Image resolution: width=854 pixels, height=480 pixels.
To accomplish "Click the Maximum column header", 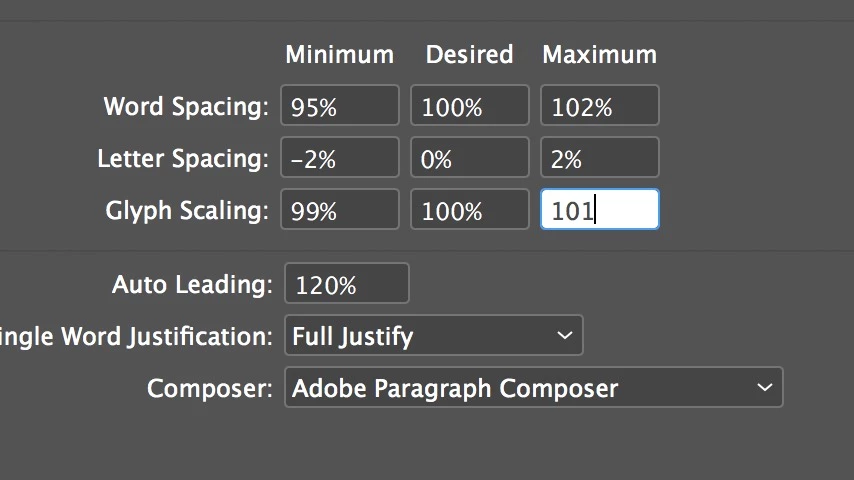I will [599, 55].
